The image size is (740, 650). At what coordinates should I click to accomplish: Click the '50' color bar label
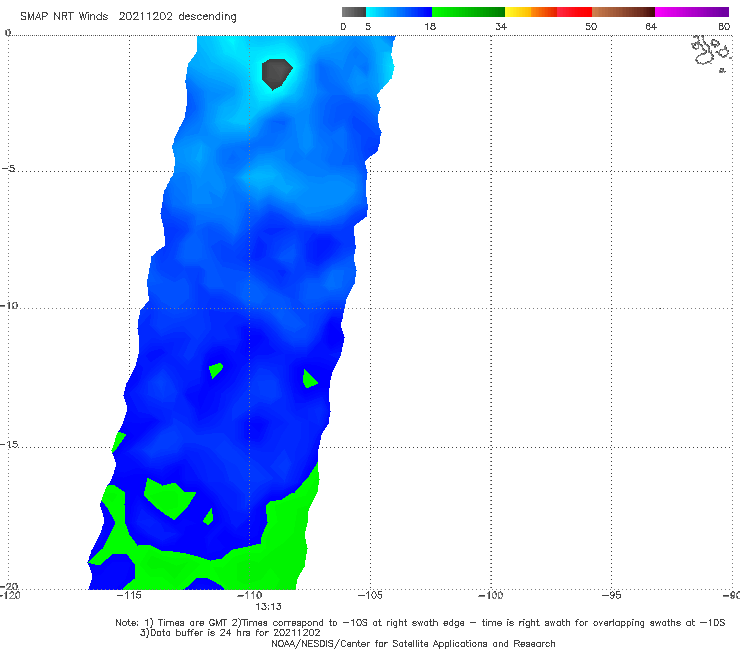click(x=591, y=26)
